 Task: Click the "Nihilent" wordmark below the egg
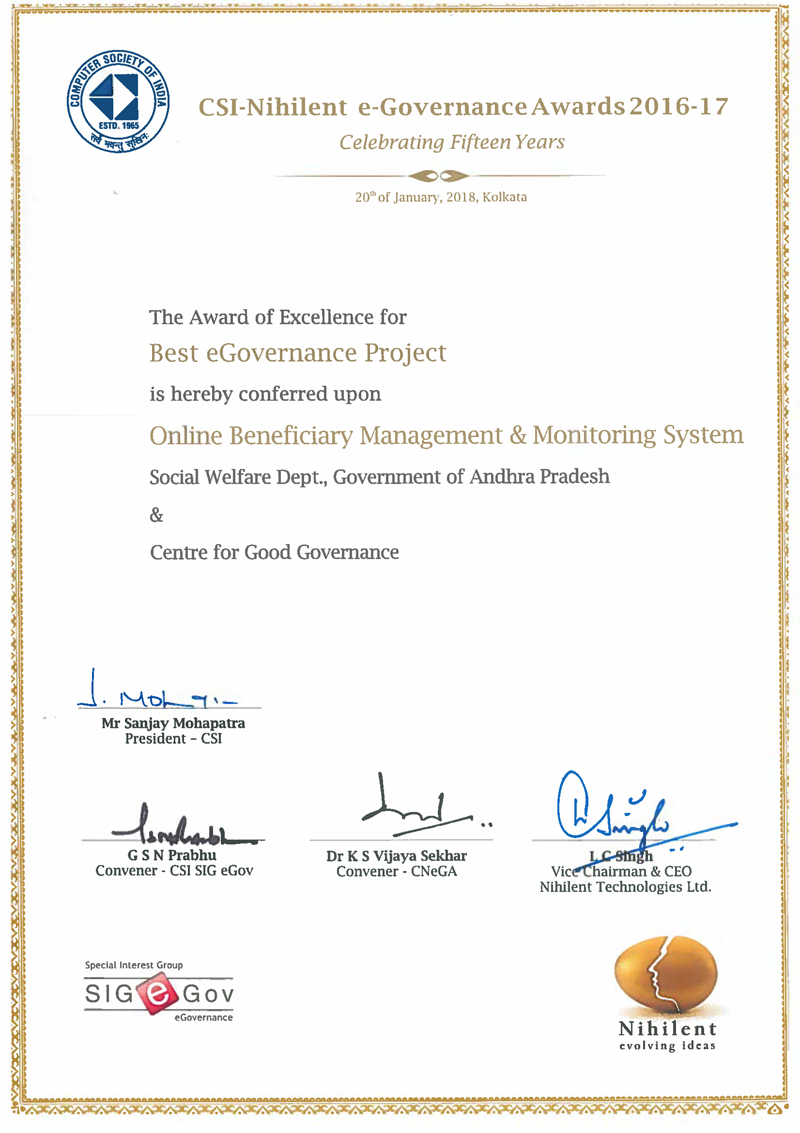668,1029
